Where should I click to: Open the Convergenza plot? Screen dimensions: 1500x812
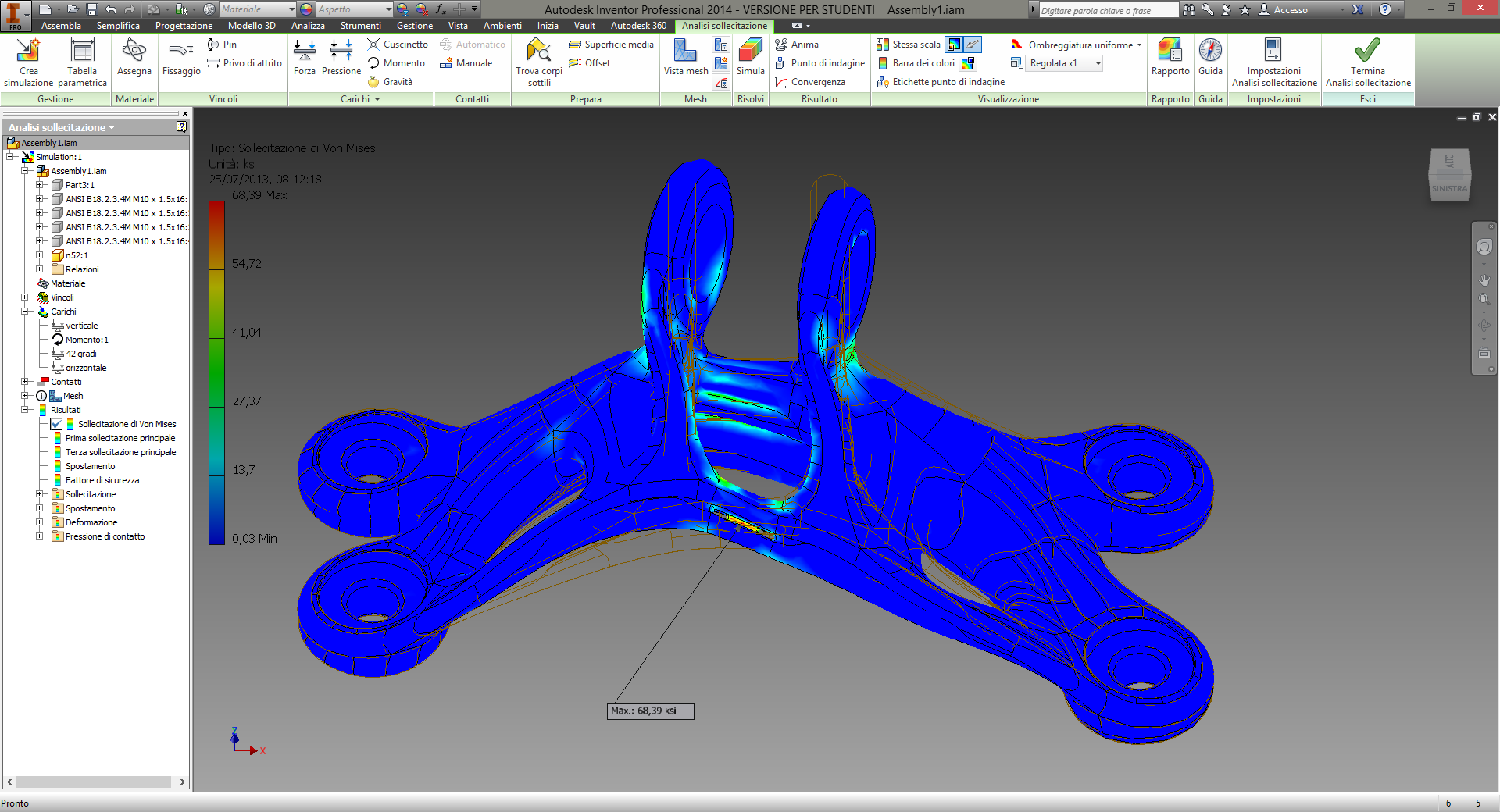point(810,82)
